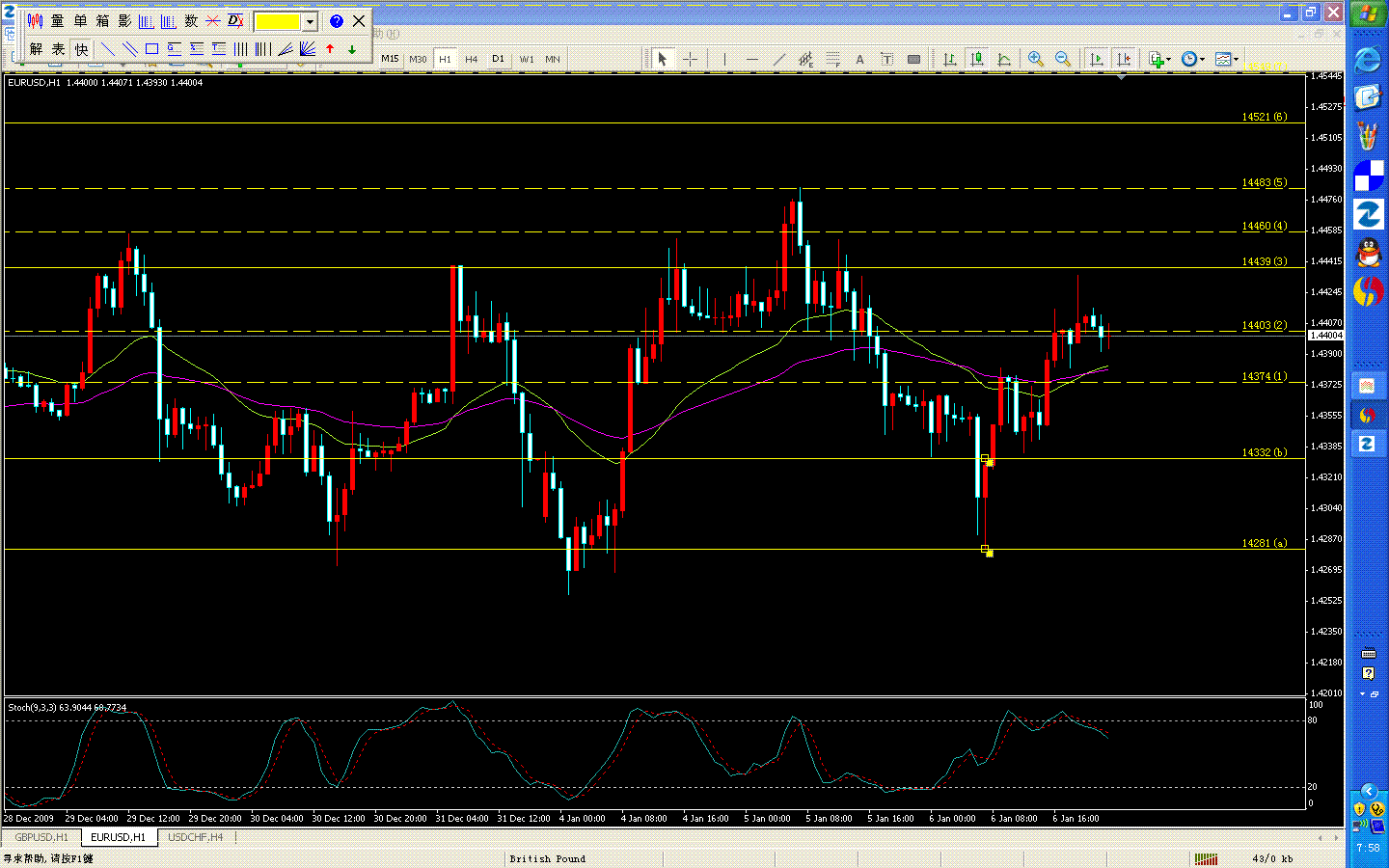The height and width of the screenshot is (868, 1389).
Task: Draw a vertical line on chart
Action: [724, 59]
